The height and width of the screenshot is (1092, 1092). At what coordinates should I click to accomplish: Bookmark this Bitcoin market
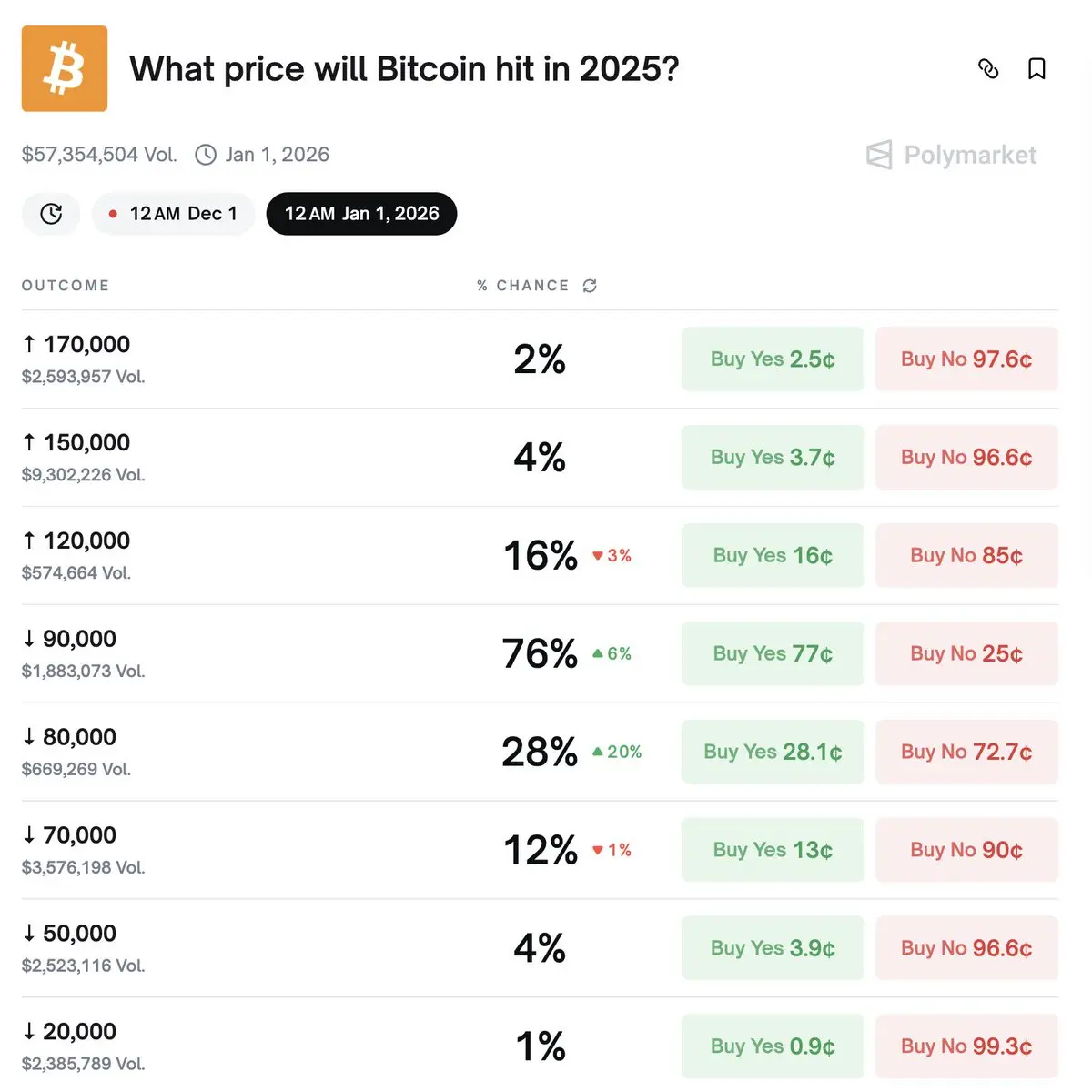(1036, 68)
